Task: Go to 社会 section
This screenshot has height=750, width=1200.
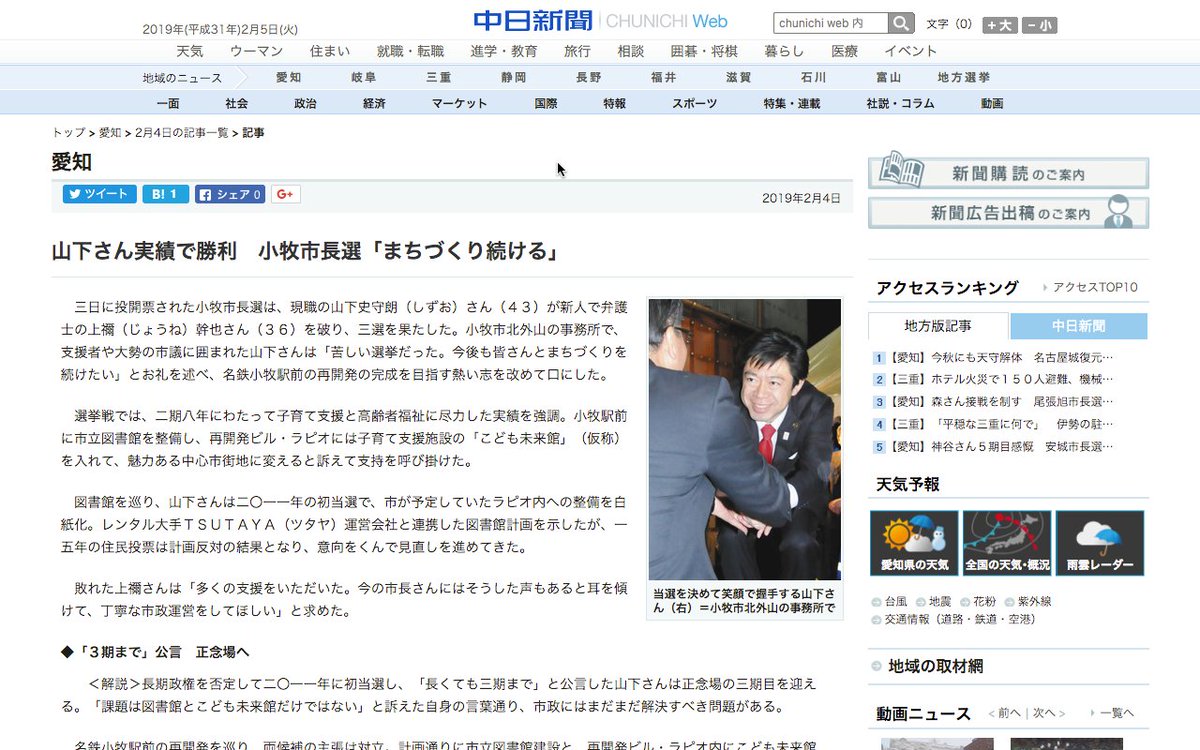Action: pyautogui.click(x=237, y=103)
